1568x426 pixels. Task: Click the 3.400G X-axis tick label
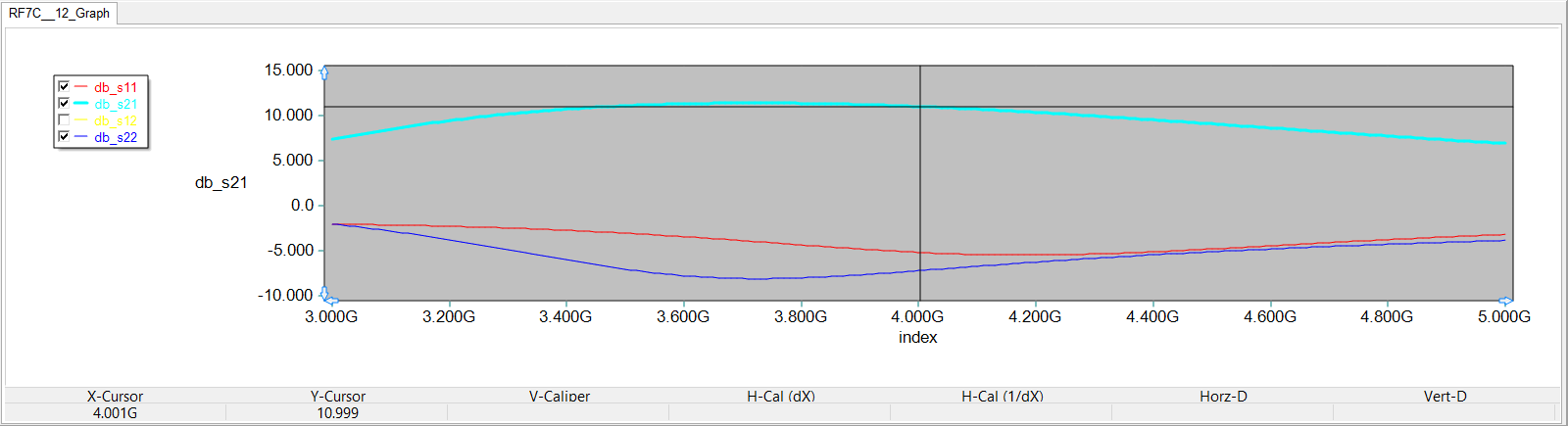pos(565,316)
